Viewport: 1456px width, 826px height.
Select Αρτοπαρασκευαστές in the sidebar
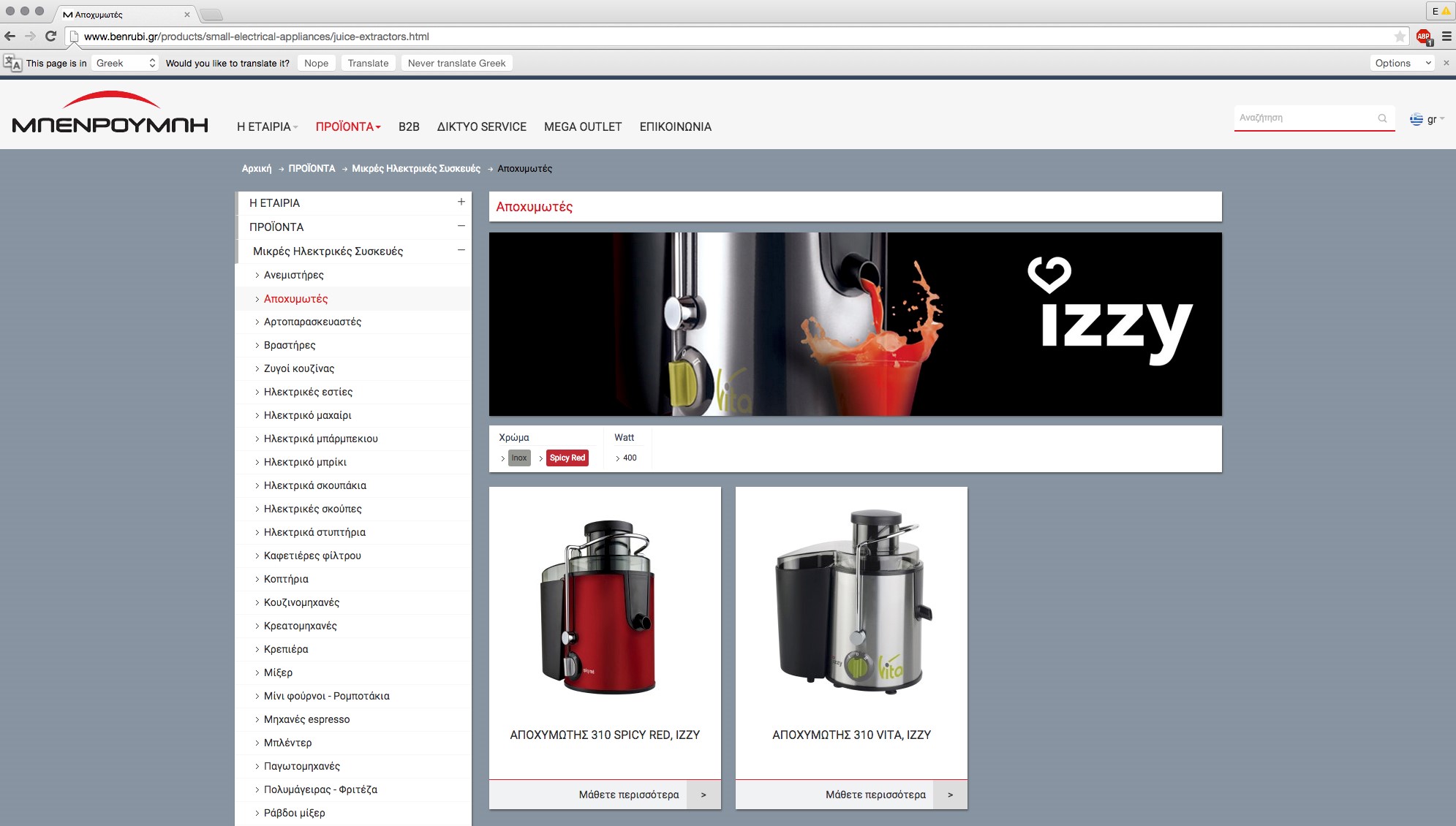point(312,322)
